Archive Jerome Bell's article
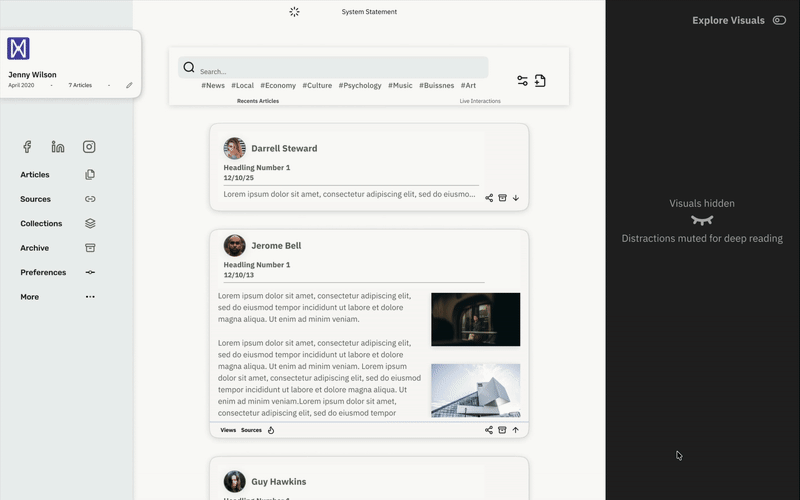The image size is (800, 500). [x=502, y=430]
